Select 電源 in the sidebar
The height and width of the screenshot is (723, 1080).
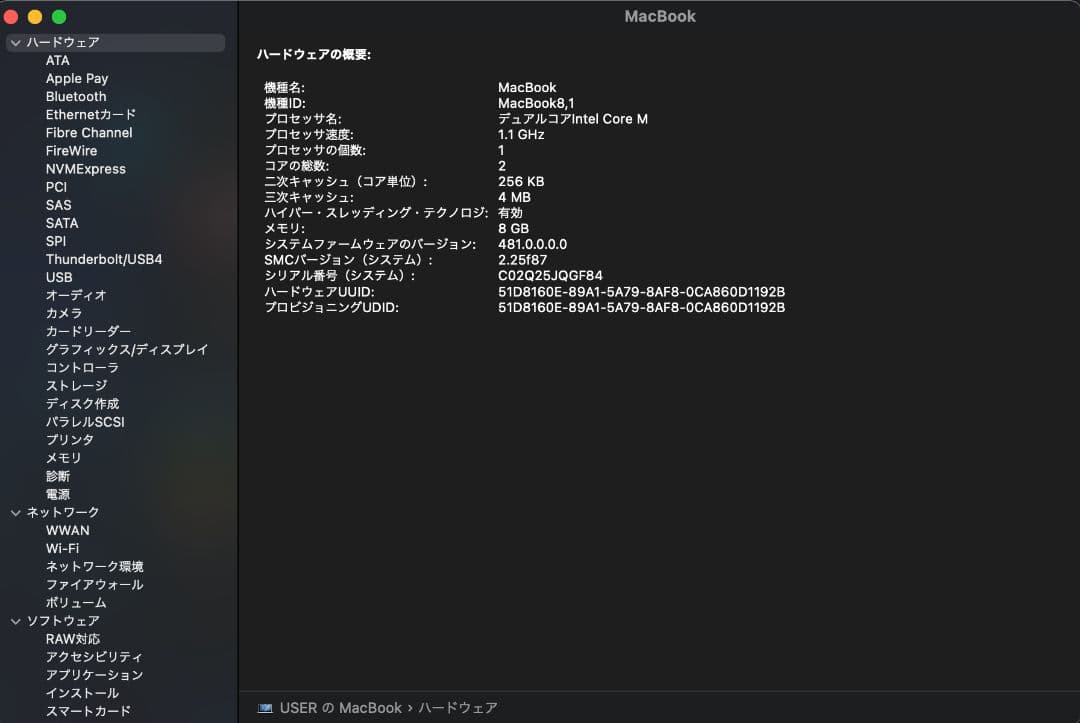tap(58, 494)
